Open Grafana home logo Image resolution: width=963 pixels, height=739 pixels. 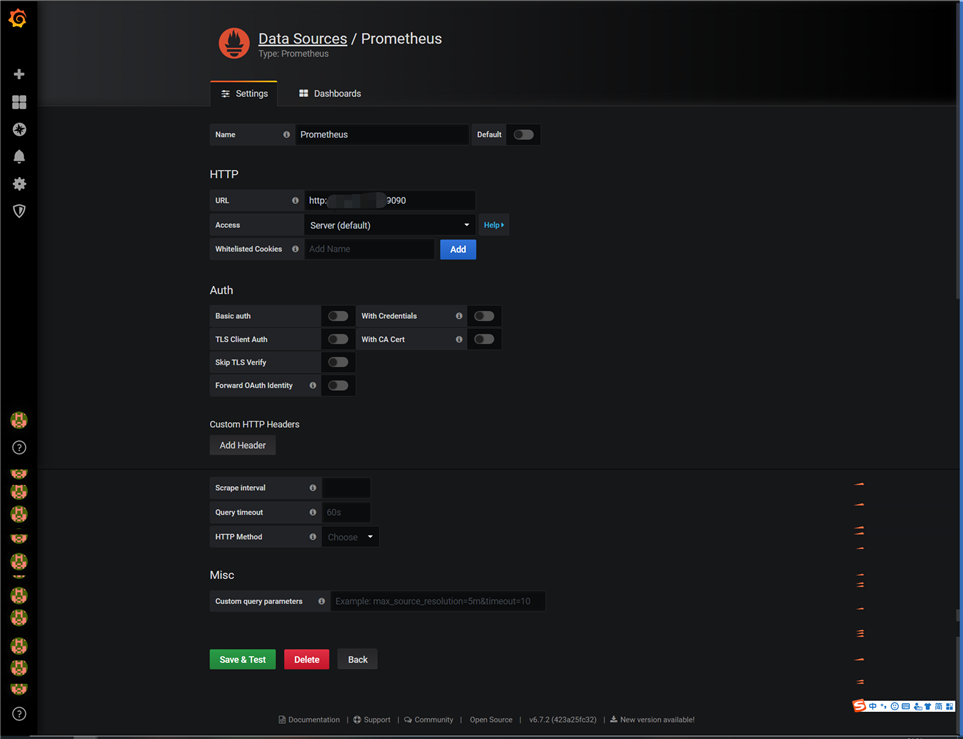[x=18, y=18]
